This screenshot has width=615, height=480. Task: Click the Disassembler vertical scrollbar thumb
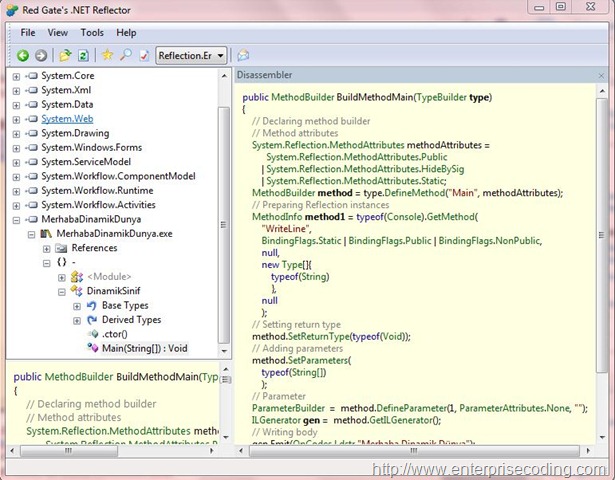(601, 235)
